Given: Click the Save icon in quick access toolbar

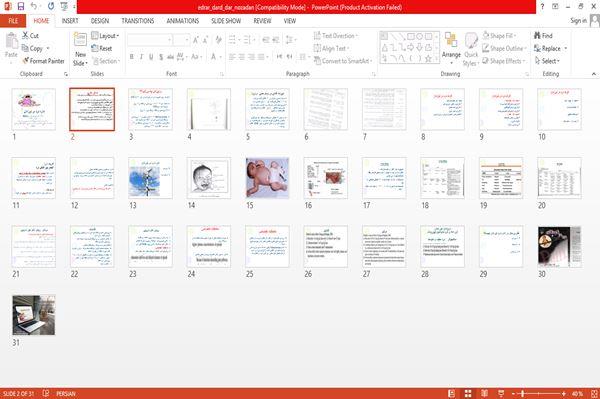Looking at the screenshot, I should tap(21, 6).
